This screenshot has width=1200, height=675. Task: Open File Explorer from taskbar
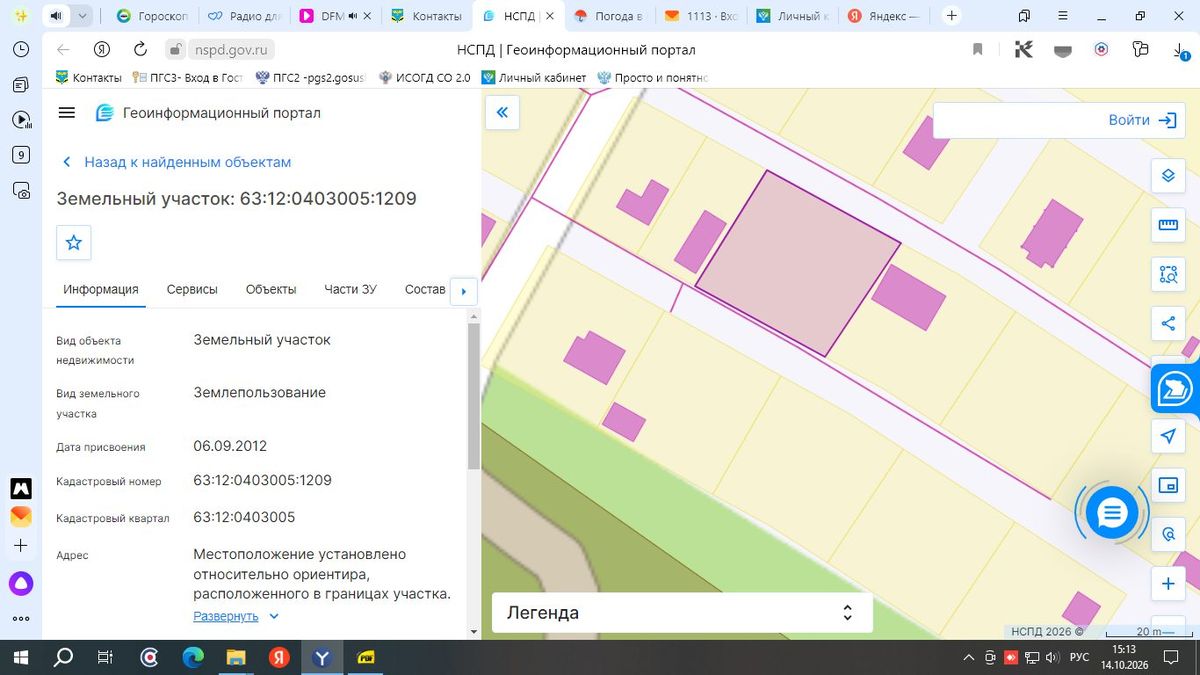pyautogui.click(x=236, y=657)
